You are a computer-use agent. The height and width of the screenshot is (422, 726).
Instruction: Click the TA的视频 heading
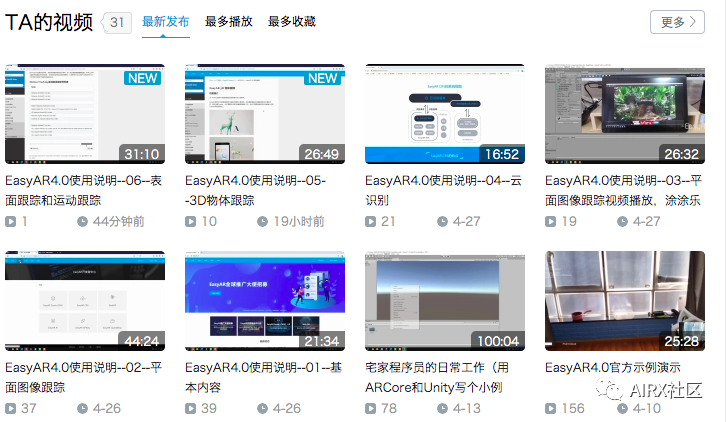49,22
